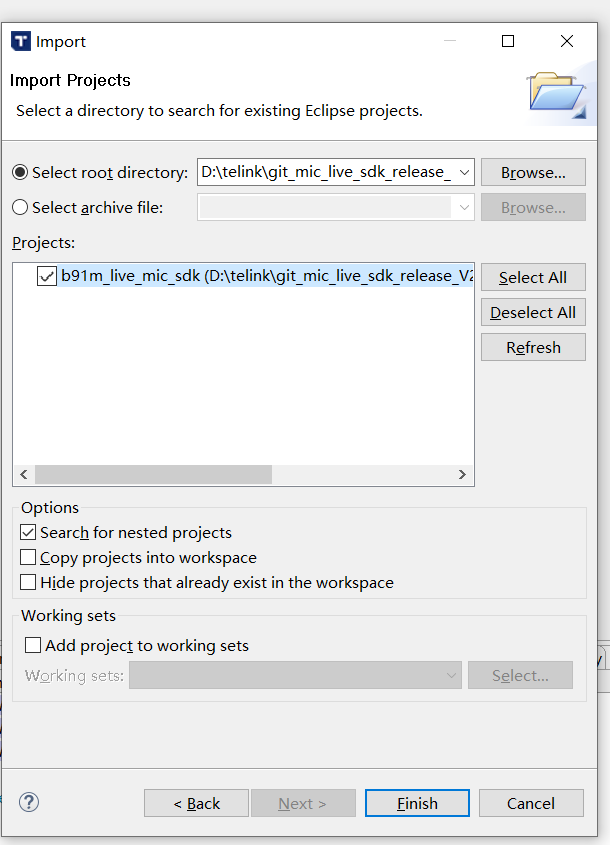The height and width of the screenshot is (845, 610).
Task: Enable 'Copy projects into workspace'
Action: 28,558
